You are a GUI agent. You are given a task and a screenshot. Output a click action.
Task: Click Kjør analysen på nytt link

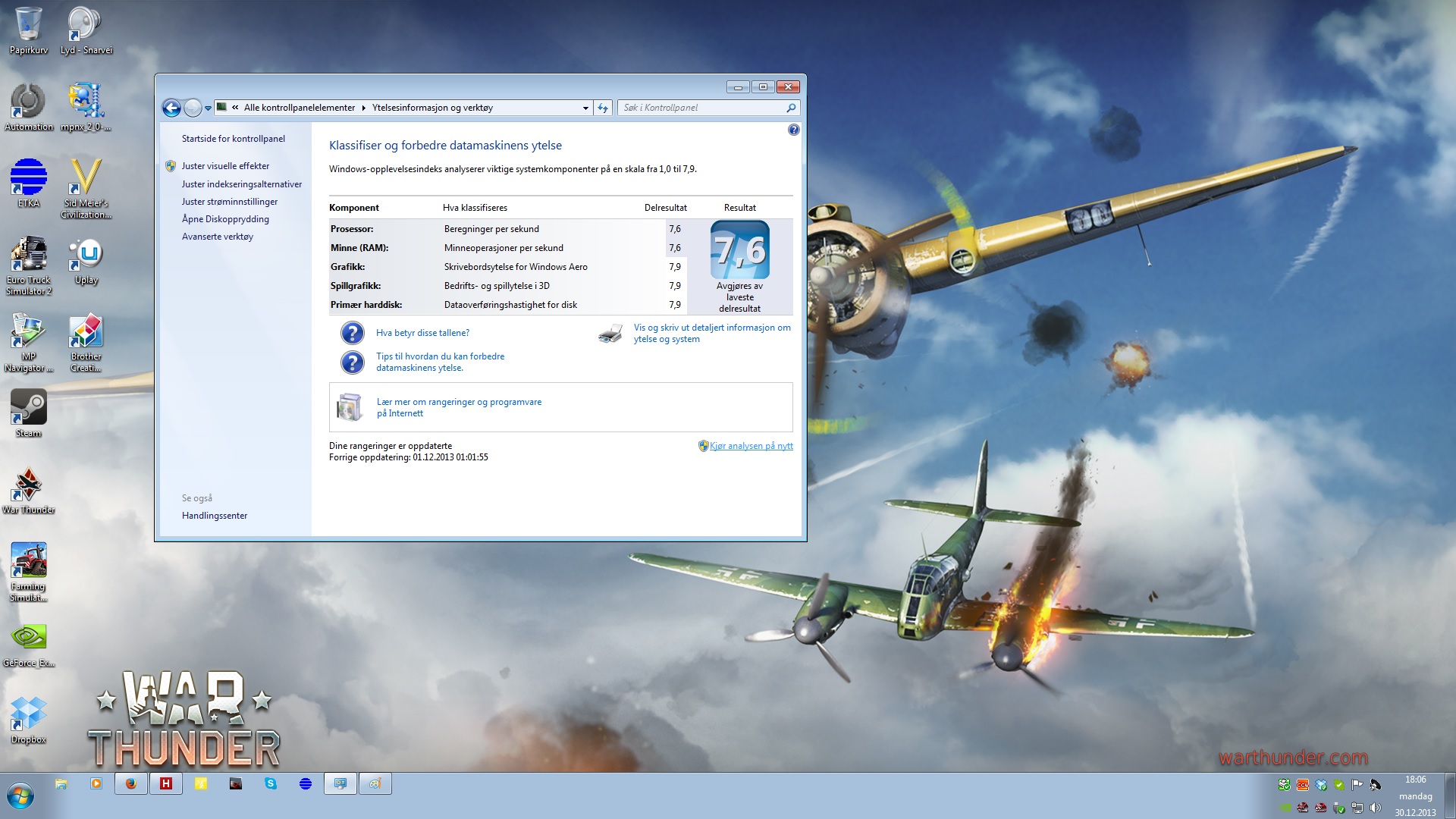pos(751,446)
